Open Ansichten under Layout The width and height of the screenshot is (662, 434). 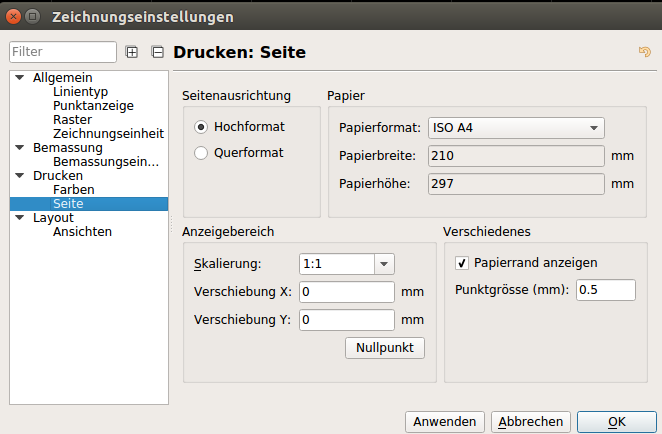pyautogui.click(x=82, y=231)
